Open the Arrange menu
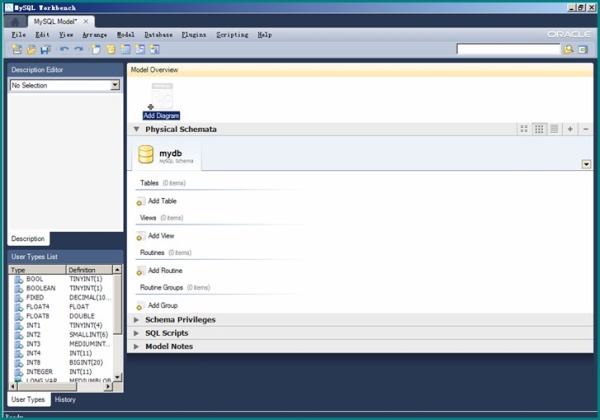 tap(95, 35)
